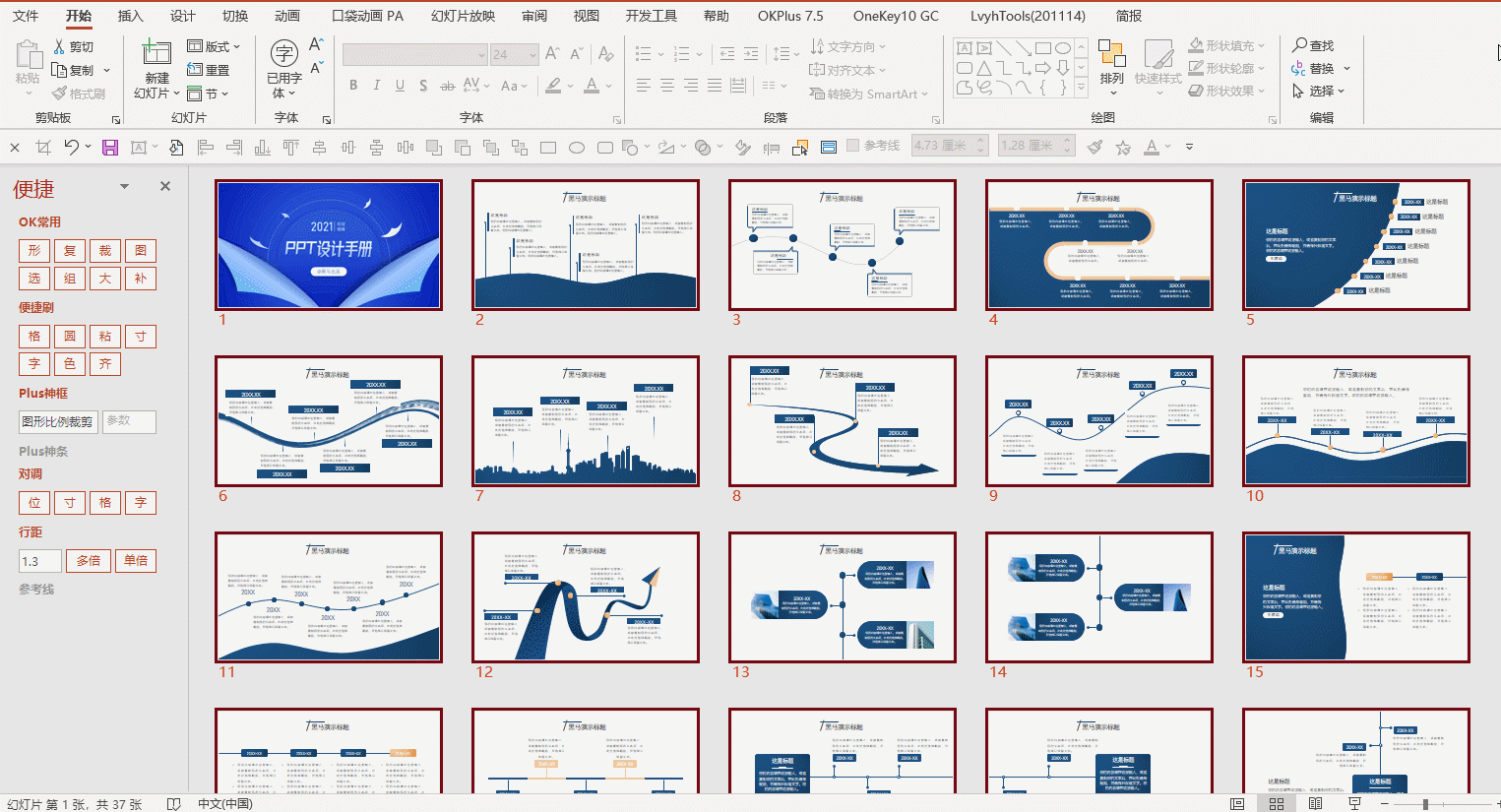The width and height of the screenshot is (1501, 812).
Task: Switch to the OKPlus 7.5 tab
Action: (790, 16)
